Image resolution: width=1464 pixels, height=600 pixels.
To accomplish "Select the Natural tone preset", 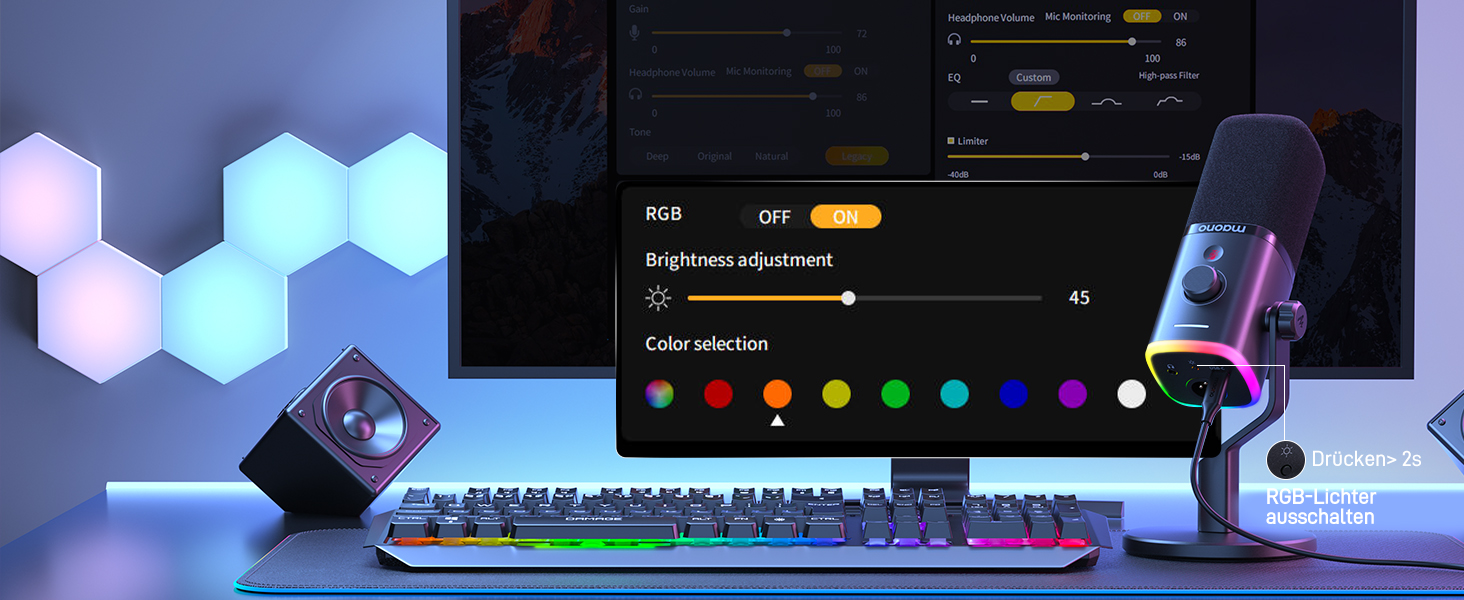I will click(771, 156).
